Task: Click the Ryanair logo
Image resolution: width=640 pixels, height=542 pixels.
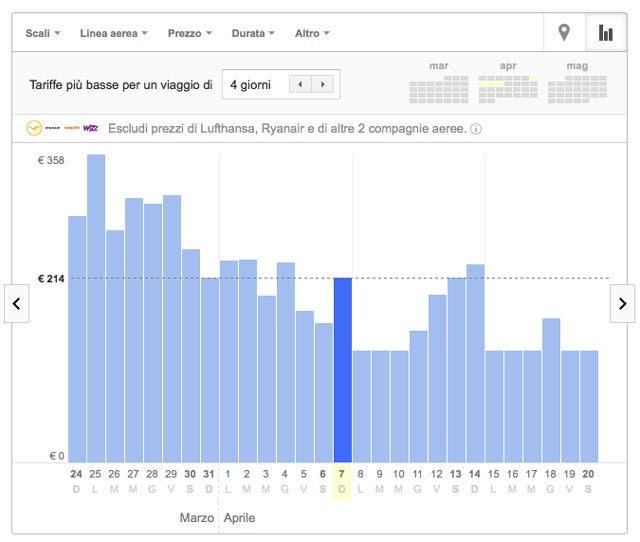Action: point(53,128)
